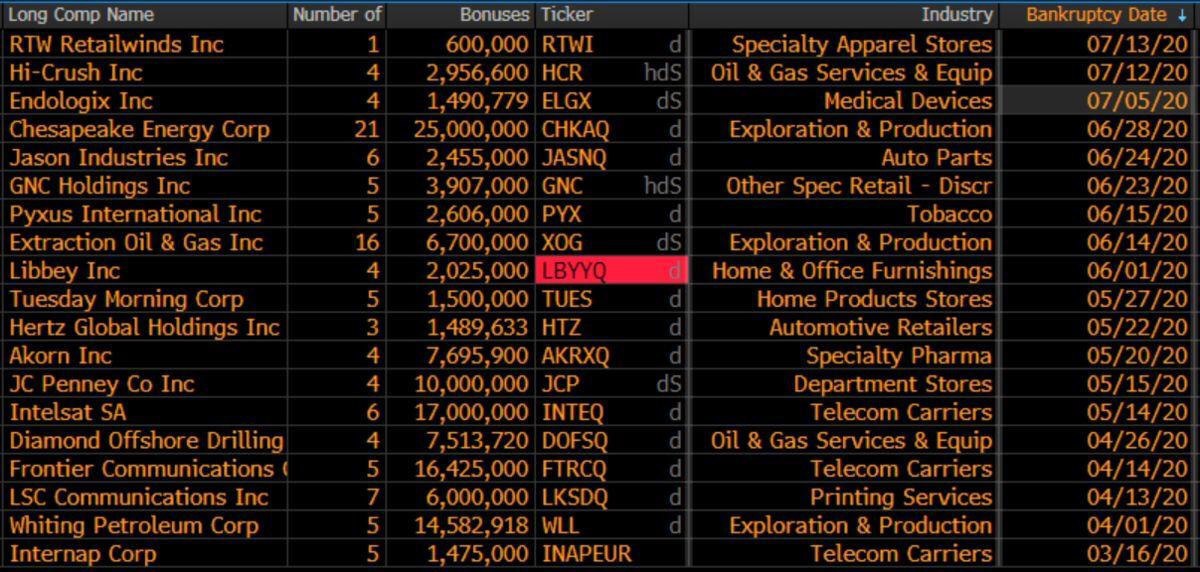Select the JASNQ ticker
This screenshot has height=572, width=1200.
coord(575,157)
